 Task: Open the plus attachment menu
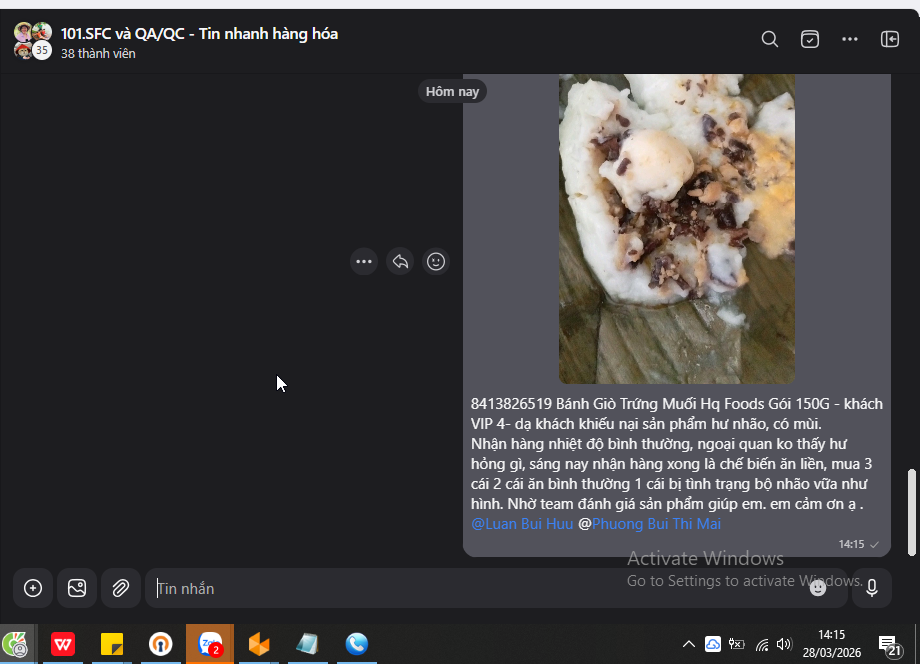click(33, 588)
